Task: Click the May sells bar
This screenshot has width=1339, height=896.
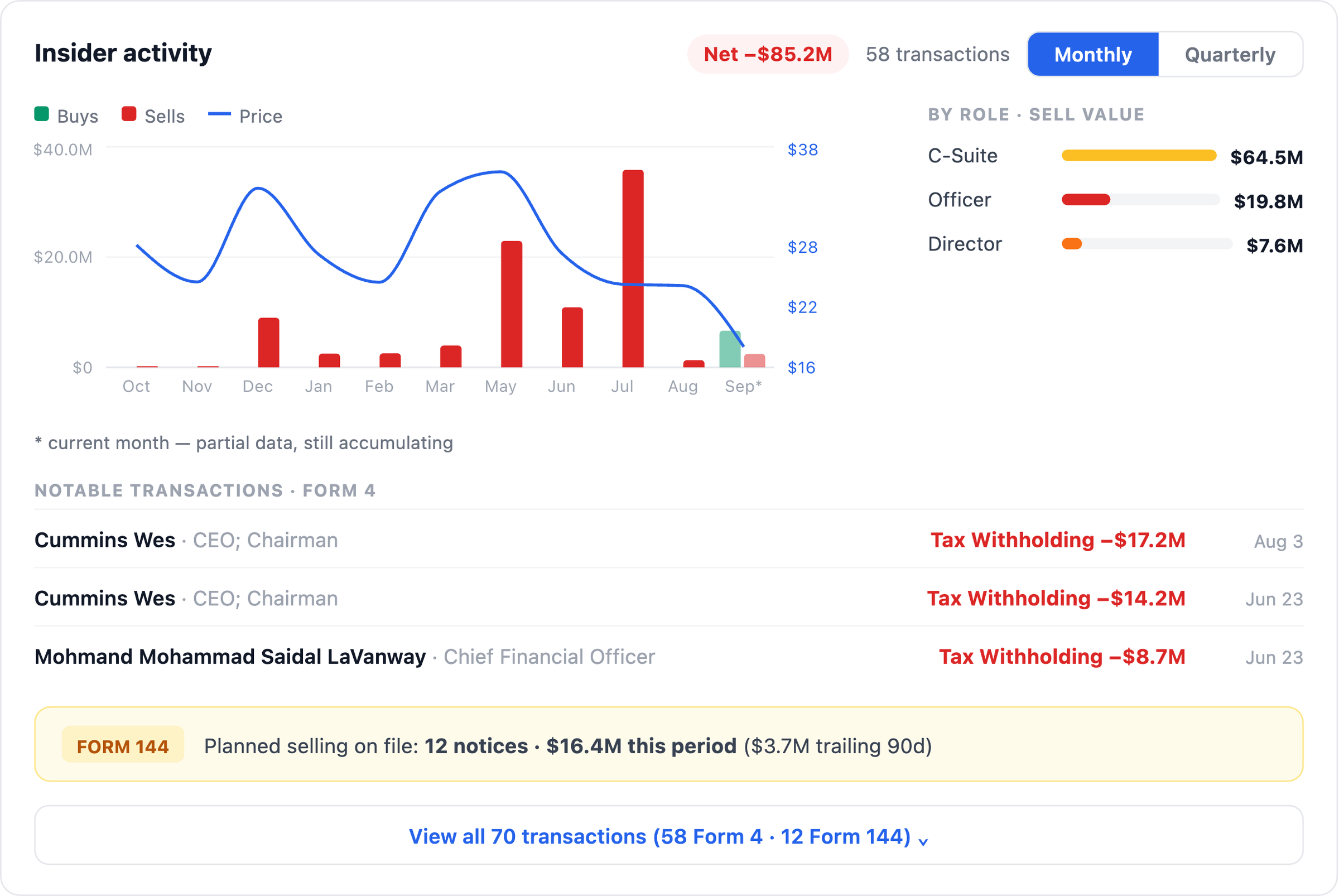Action: click(512, 304)
